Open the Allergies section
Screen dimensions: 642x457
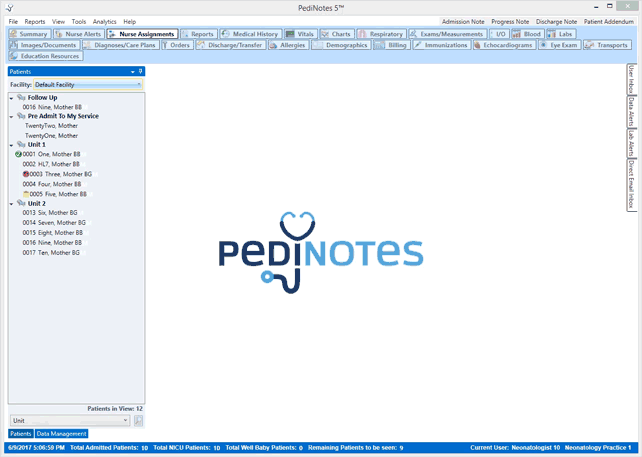pos(288,45)
